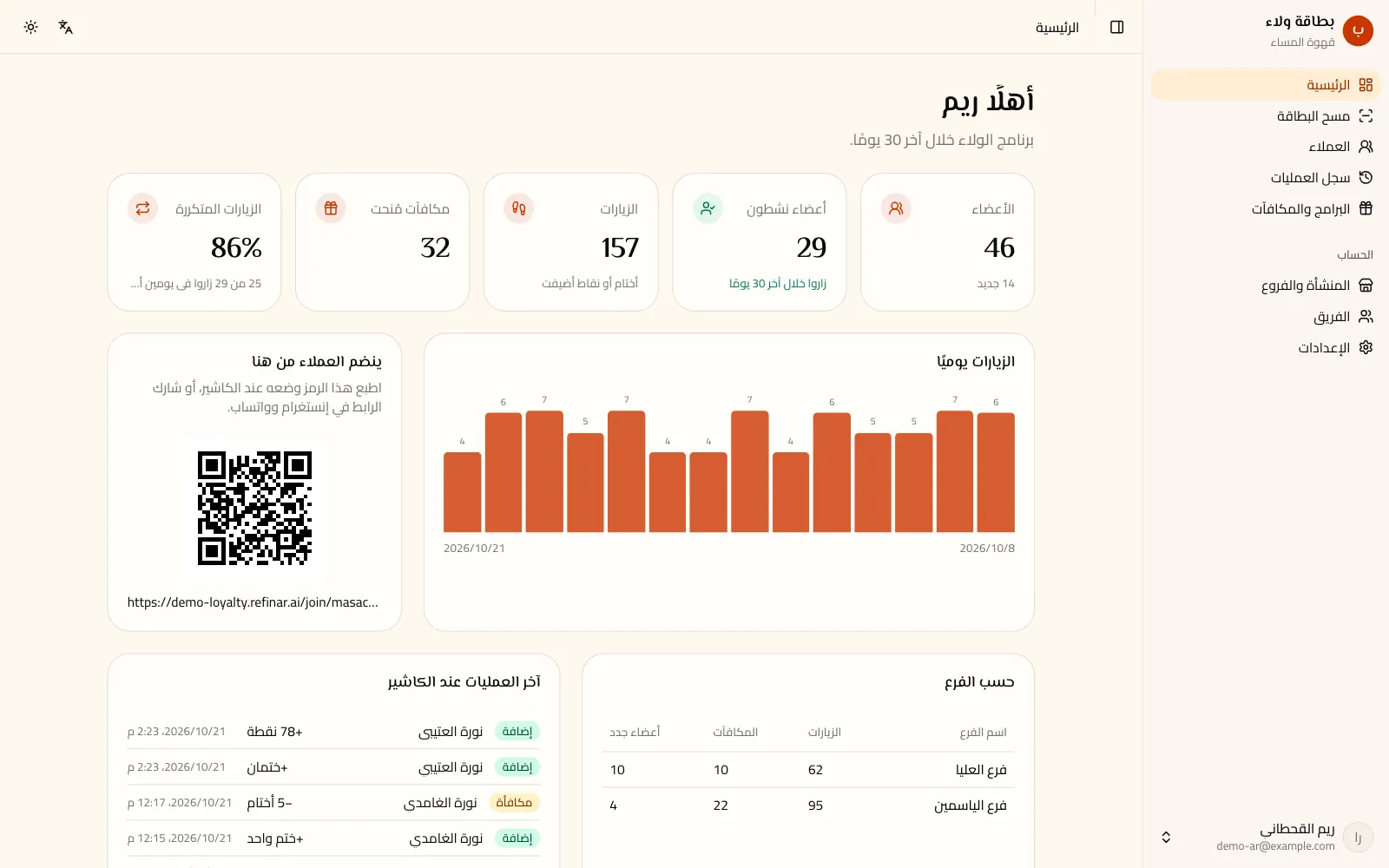The image size is (1389, 868).
Task: Click the join QR code image
Action: pos(254,508)
